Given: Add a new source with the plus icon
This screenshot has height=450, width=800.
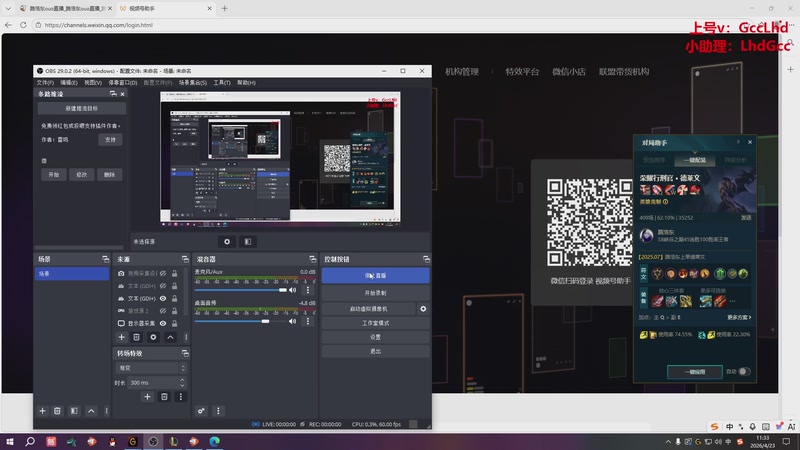Looking at the screenshot, I should tap(121, 337).
